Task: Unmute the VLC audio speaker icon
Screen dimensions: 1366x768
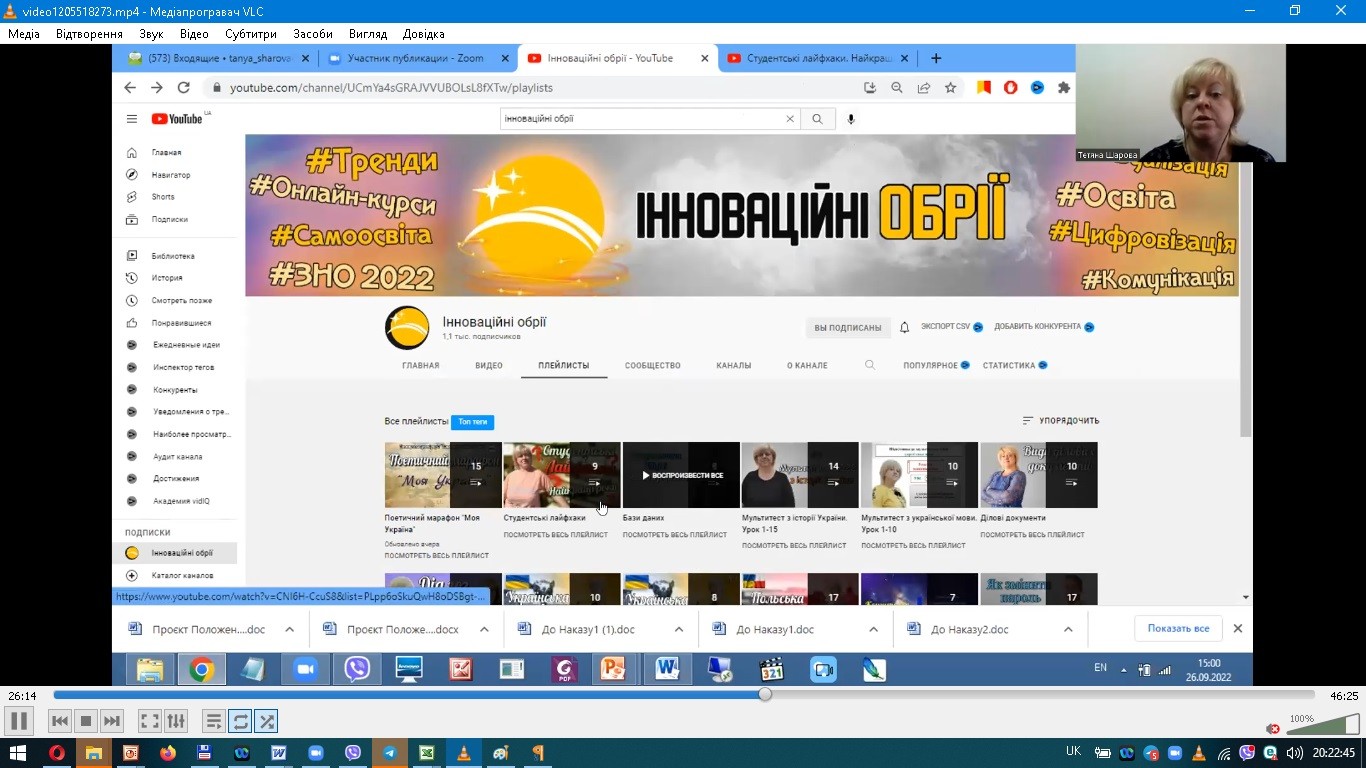Action: click(x=1271, y=728)
